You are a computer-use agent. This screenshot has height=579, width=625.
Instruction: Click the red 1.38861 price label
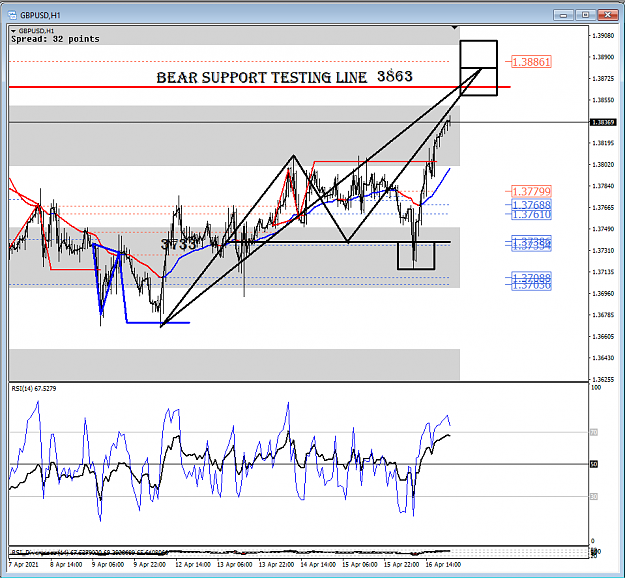coord(531,62)
